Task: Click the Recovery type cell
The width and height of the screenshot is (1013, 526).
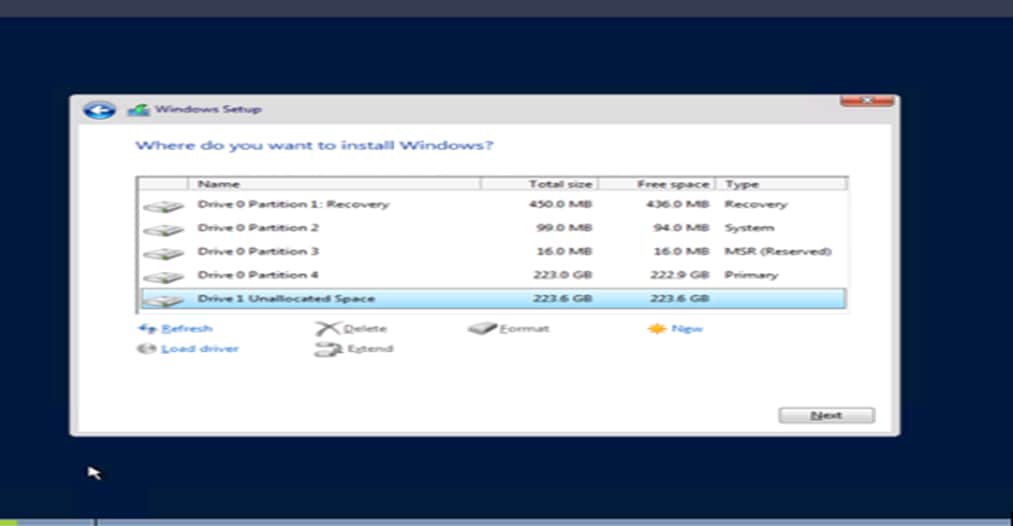Action: click(755, 204)
